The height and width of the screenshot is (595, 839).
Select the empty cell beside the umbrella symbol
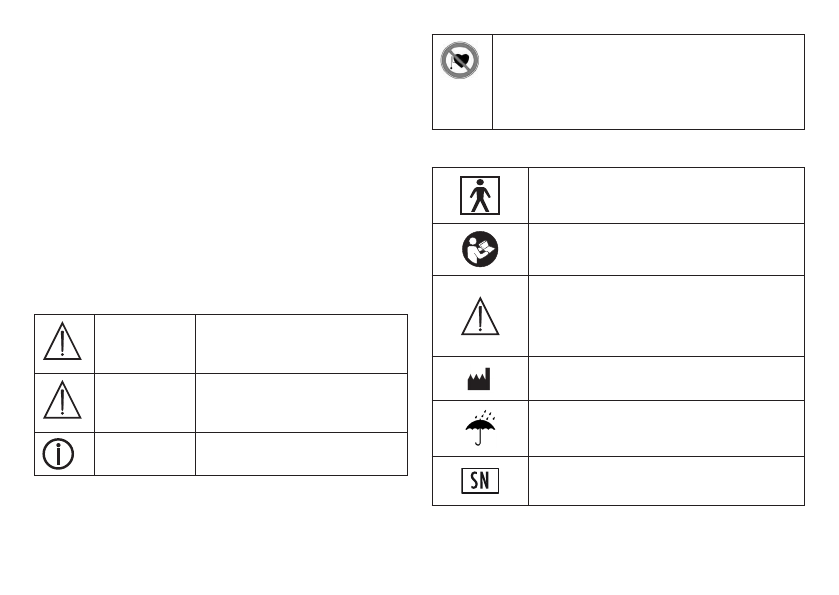(665, 428)
